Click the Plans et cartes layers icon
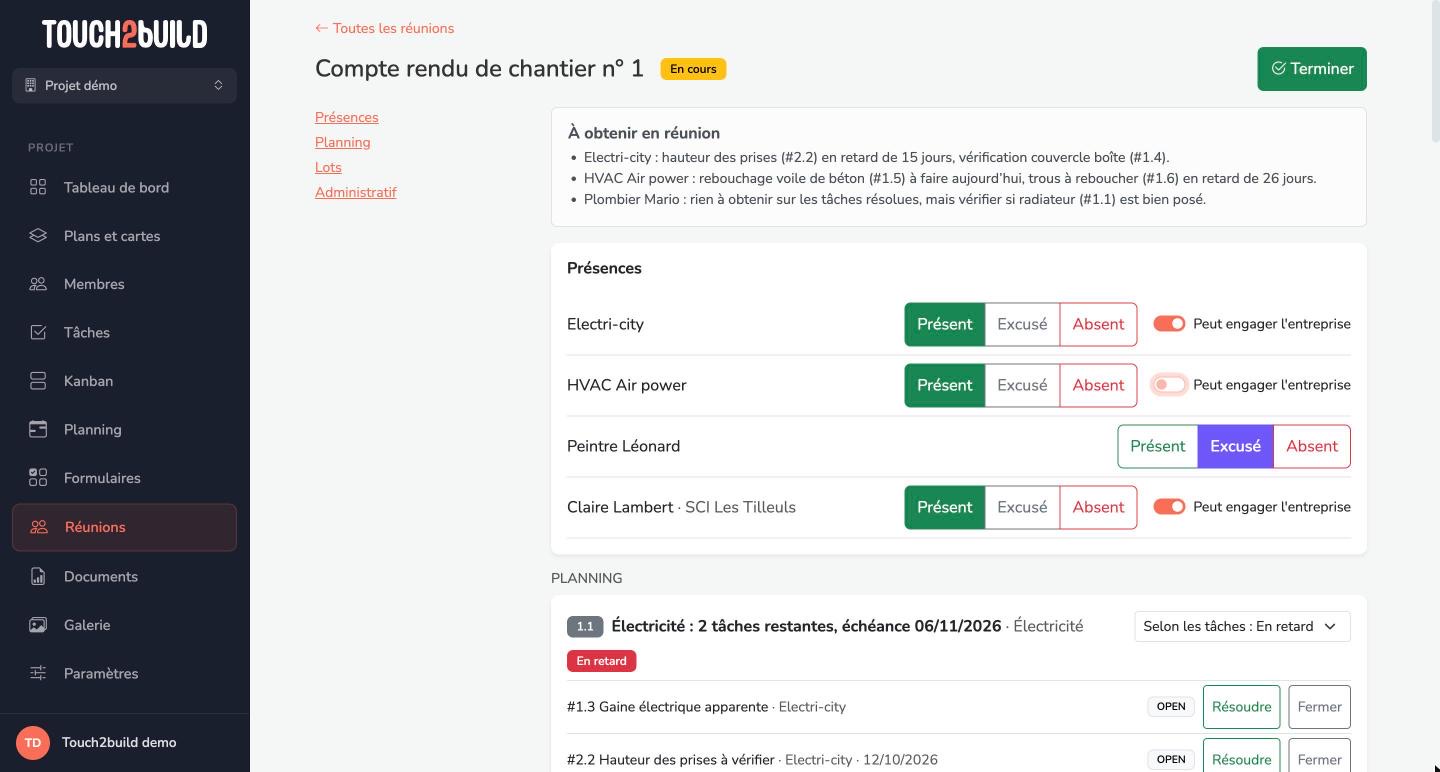Viewport: 1440px width, 772px height. tap(38, 236)
